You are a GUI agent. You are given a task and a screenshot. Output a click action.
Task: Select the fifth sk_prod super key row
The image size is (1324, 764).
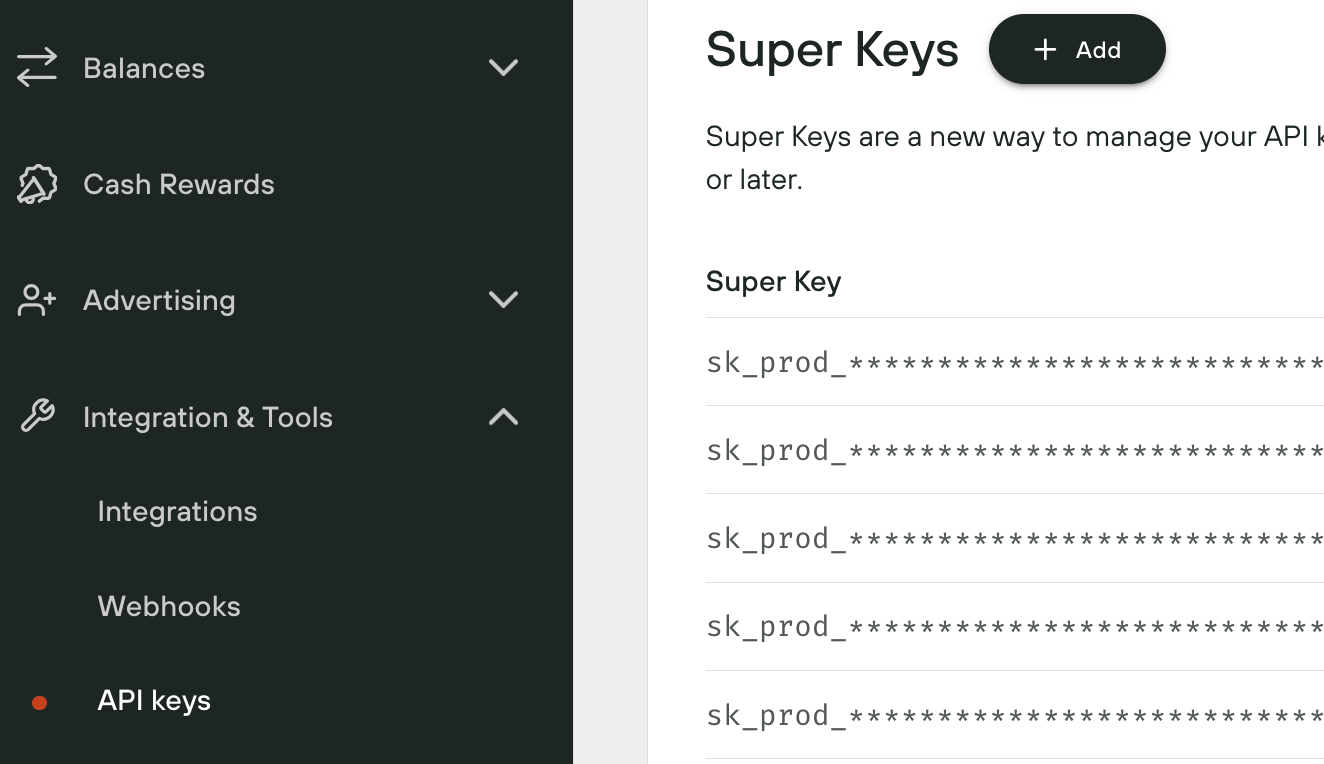pyautogui.click(x=1014, y=715)
